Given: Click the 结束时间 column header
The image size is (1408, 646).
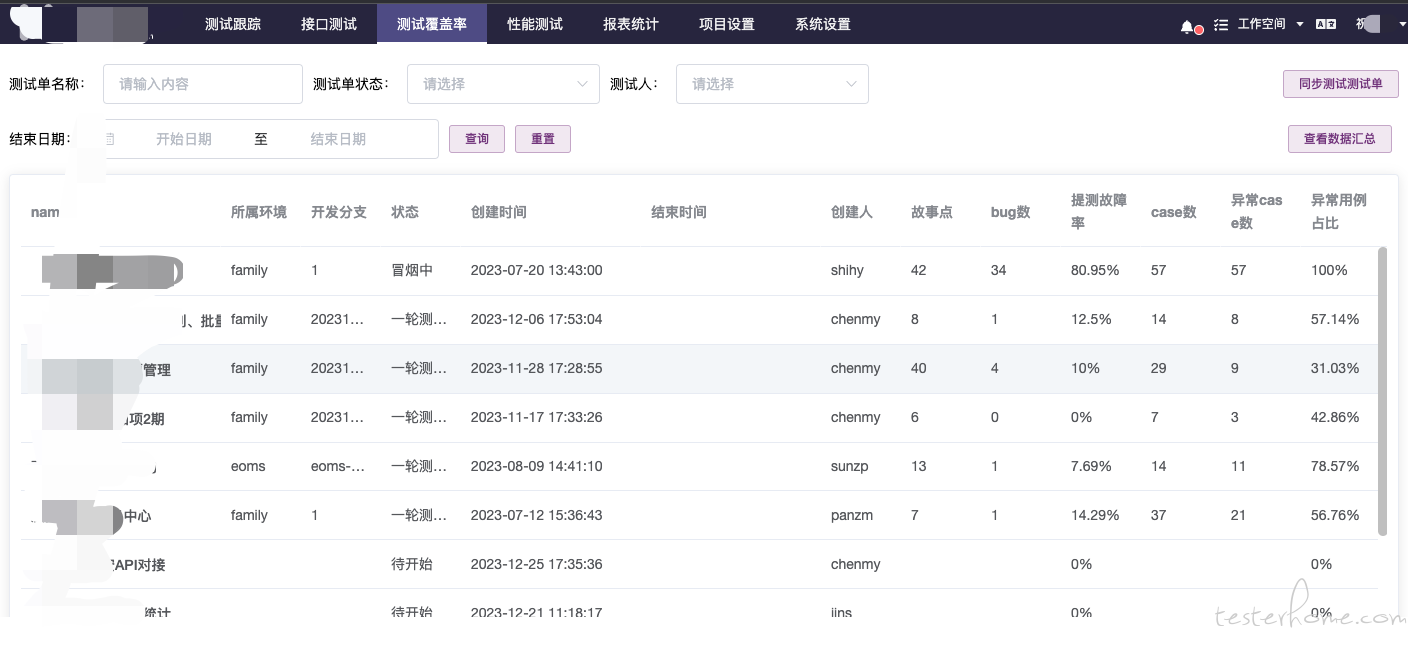Looking at the screenshot, I should pyautogui.click(x=678, y=212).
